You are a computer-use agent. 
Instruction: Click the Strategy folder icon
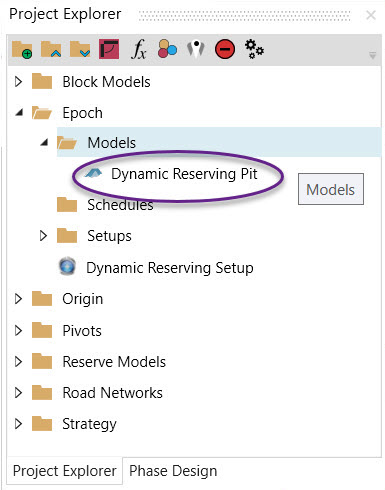coord(42,423)
